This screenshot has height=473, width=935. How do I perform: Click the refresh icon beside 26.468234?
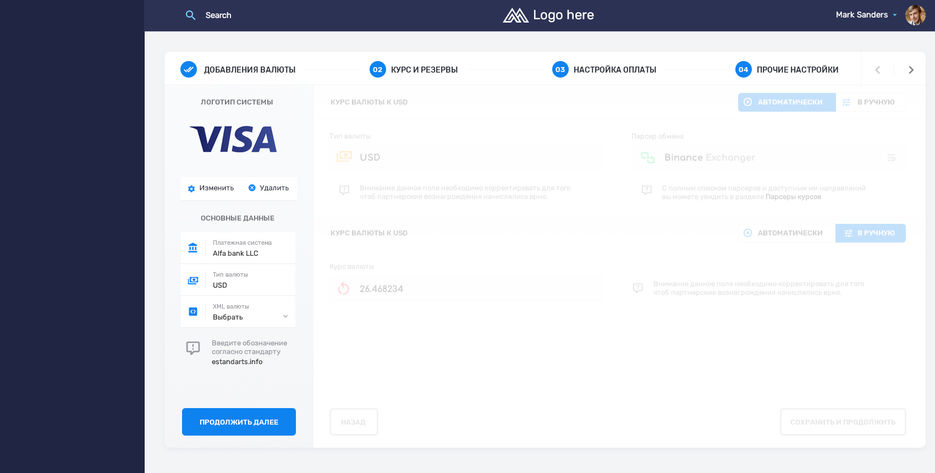pyautogui.click(x=343, y=289)
